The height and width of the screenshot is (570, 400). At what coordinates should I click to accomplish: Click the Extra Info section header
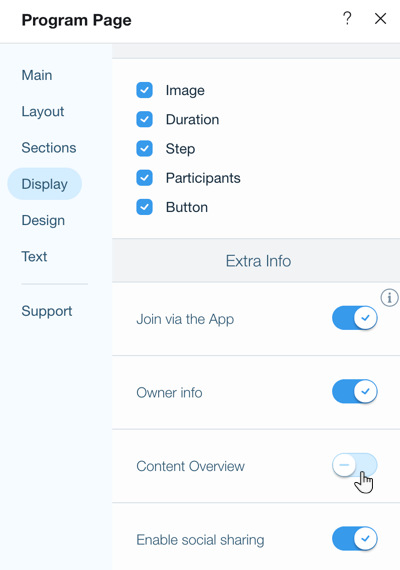pyautogui.click(x=256, y=261)
